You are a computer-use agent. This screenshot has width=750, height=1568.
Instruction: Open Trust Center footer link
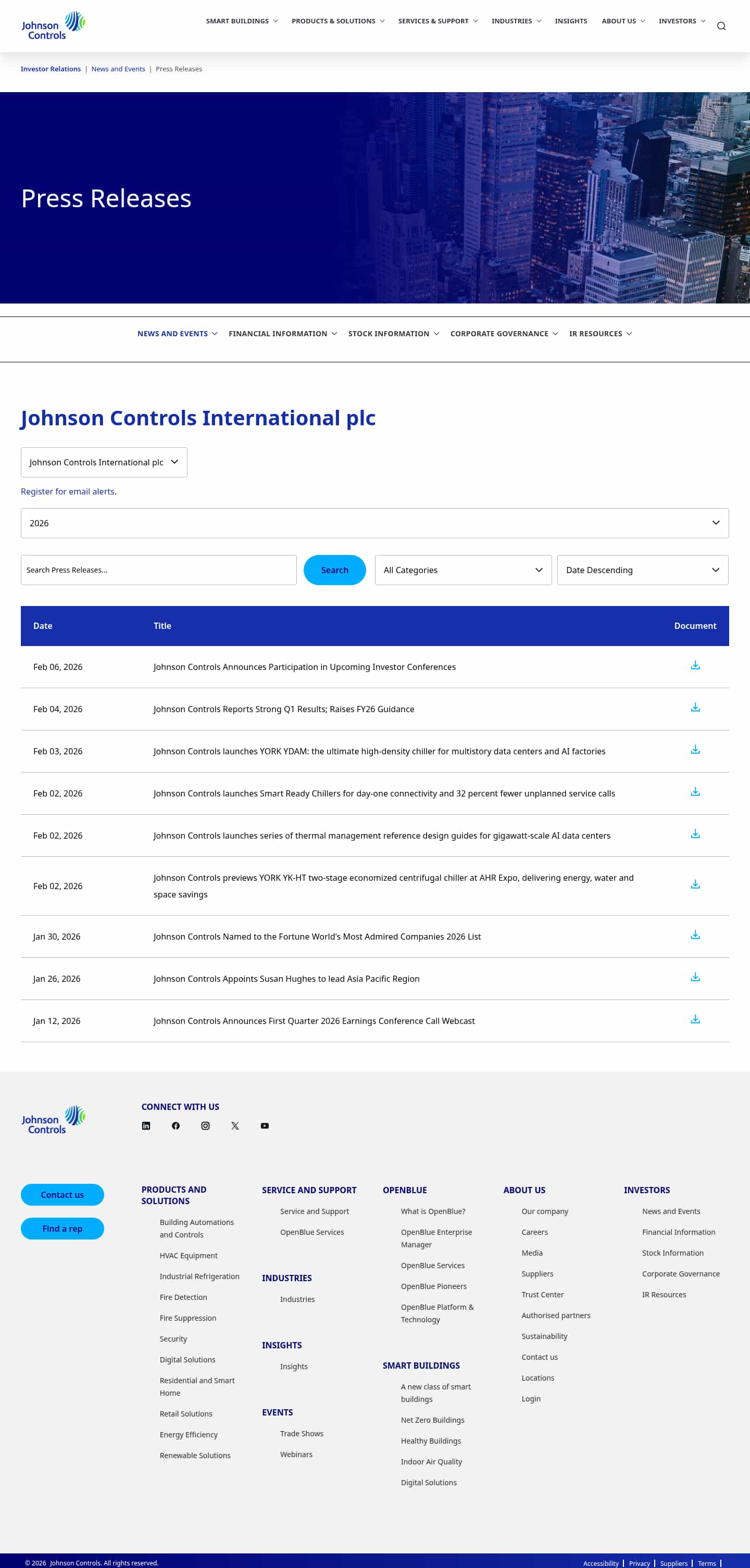[x=542, y=1294]
